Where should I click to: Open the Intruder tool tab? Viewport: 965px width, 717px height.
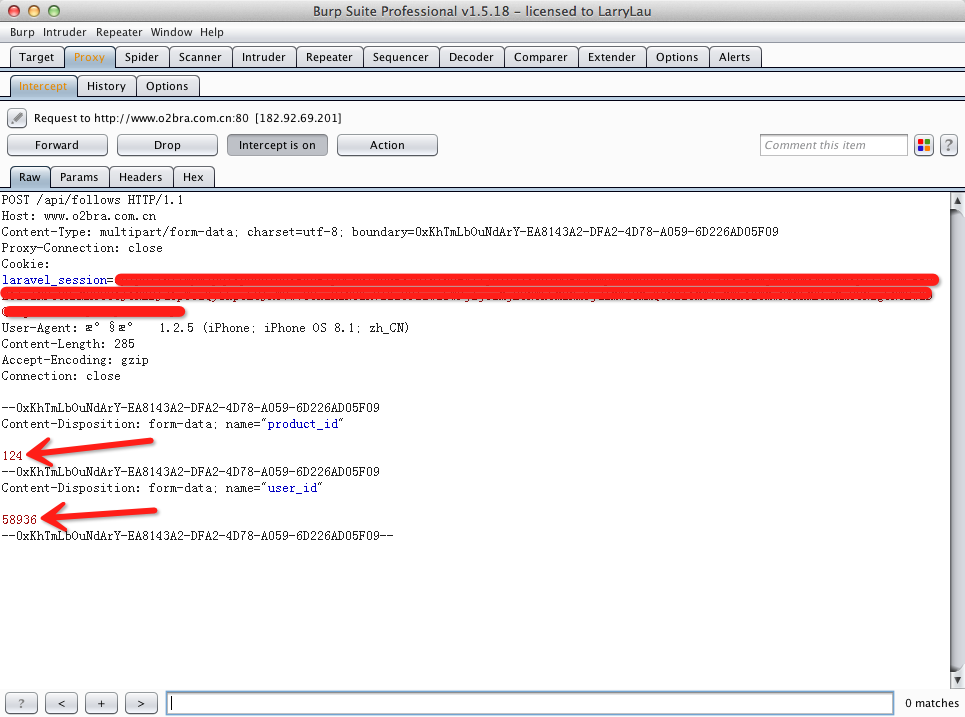(263, 57)
